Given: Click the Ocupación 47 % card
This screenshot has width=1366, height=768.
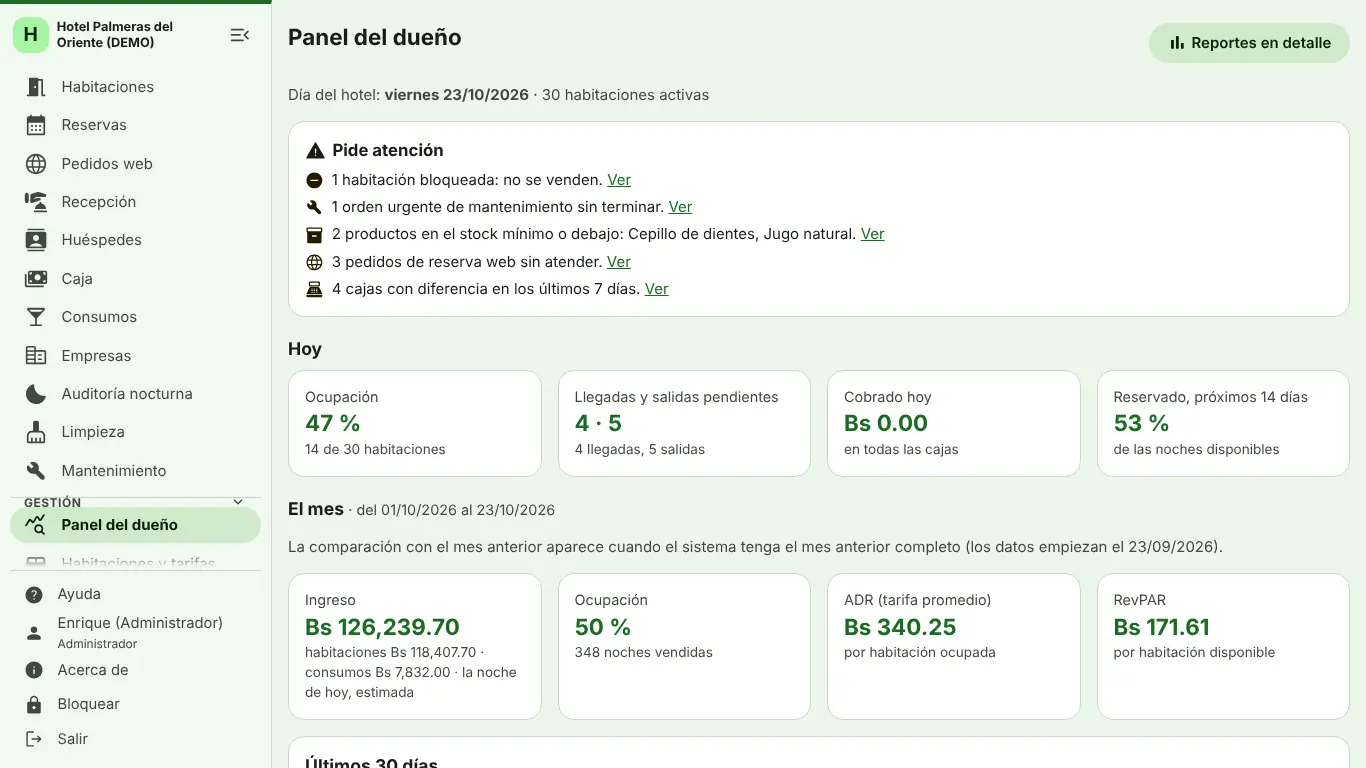Looking at the screenshot, I should [415, 424].
